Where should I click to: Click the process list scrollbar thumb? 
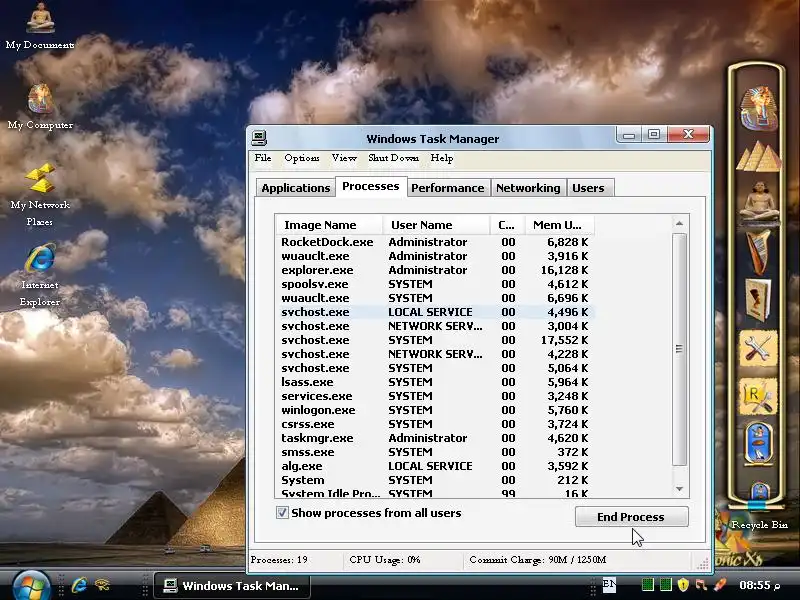[679, 349]
